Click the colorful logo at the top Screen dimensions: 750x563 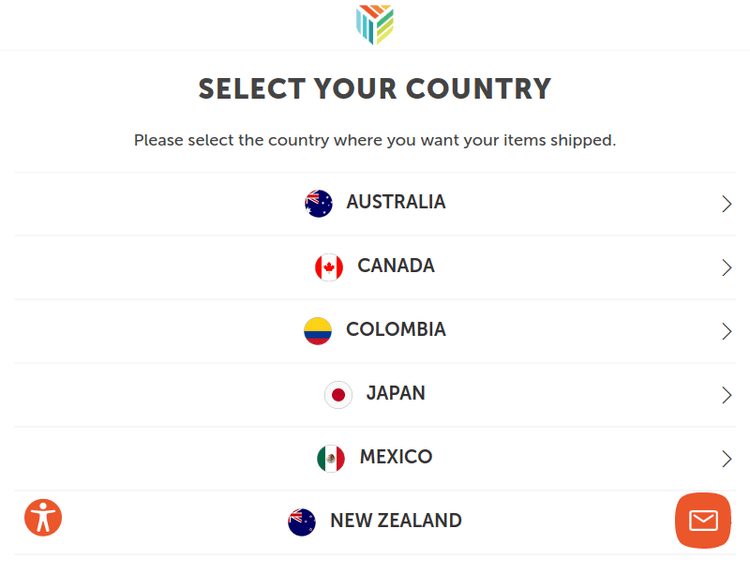[x=375, y=25]
